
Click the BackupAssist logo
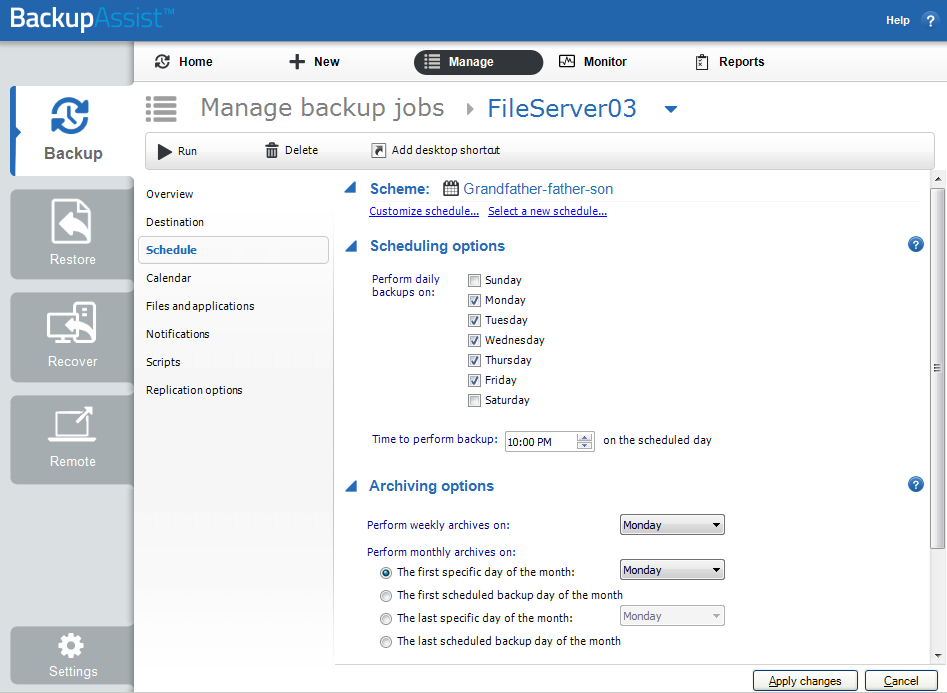[x=92, y=19]
